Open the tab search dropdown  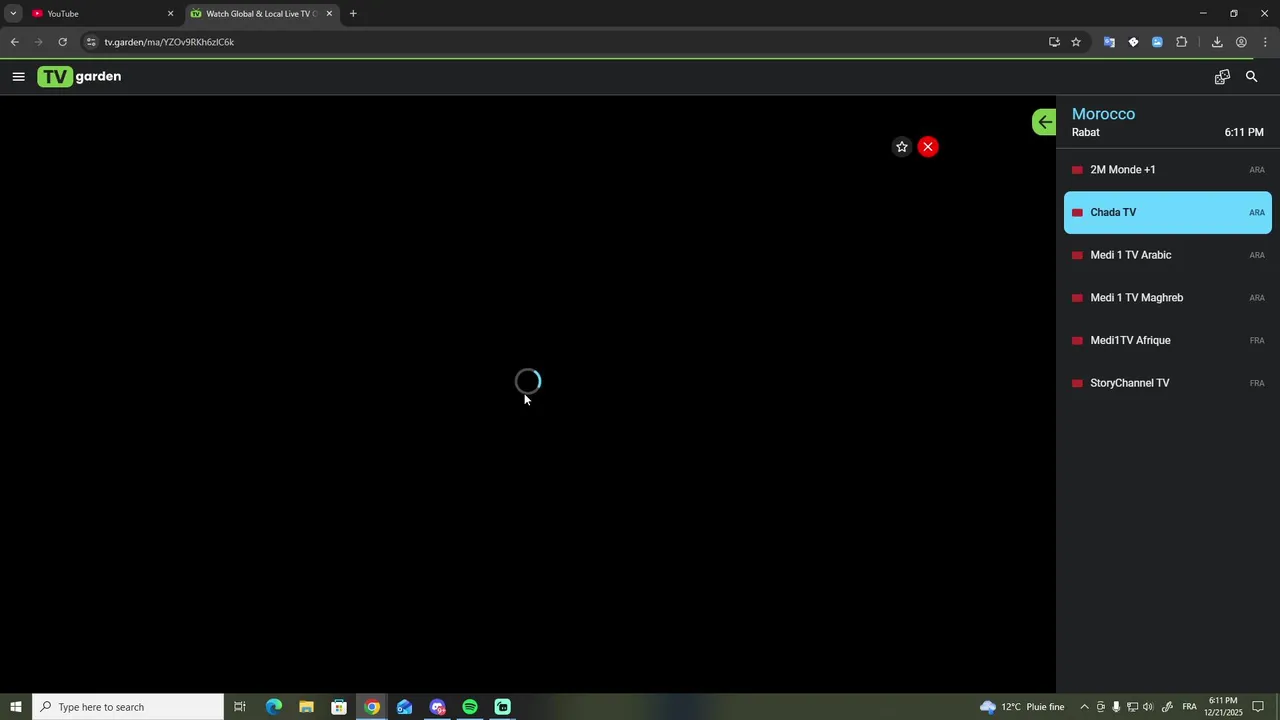pyautogui.click(x=13, y=14)
